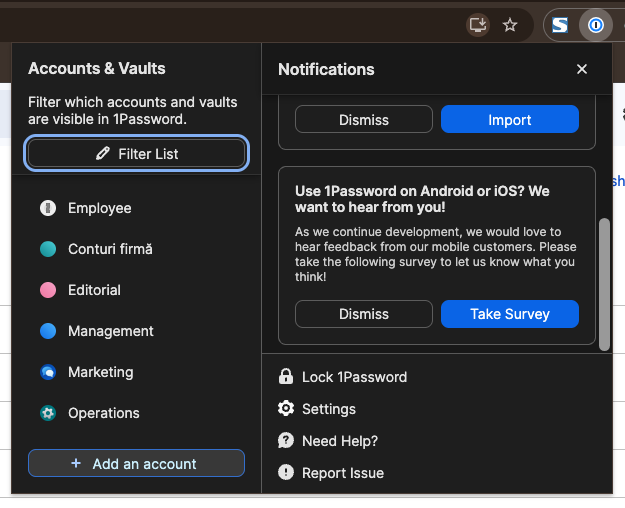This screenshot has width=625, height=508.
Task: Select the Marketing chat bubble vault icon
Action: coord(48,372)
